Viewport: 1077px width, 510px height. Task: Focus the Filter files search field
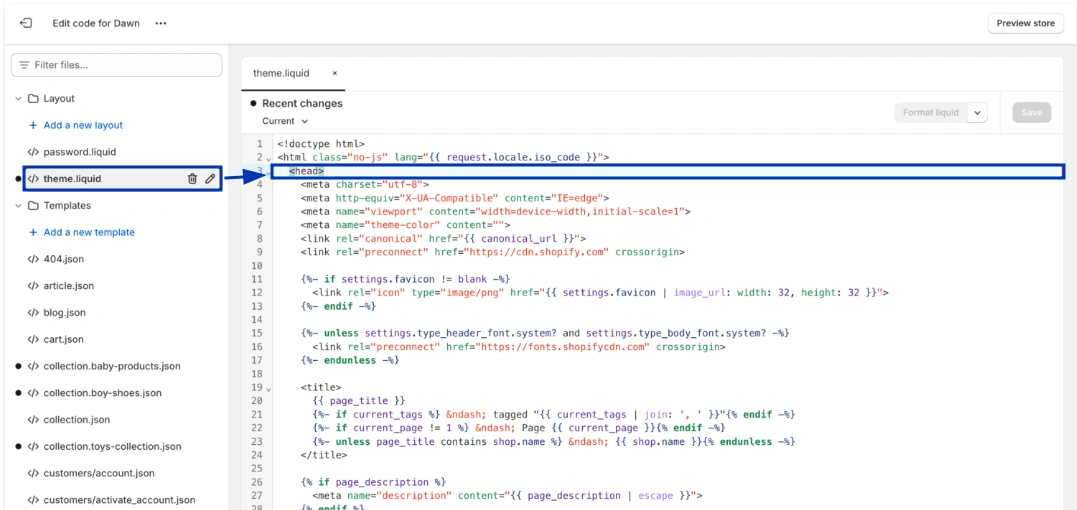tap(117, 65)
